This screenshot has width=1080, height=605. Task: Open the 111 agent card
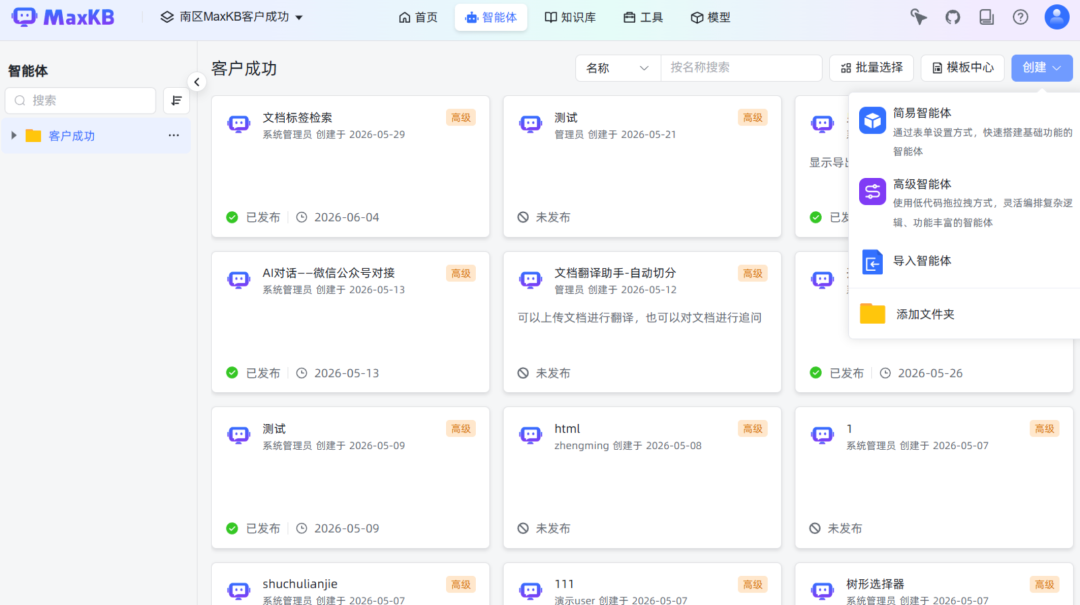pos(642,584)
